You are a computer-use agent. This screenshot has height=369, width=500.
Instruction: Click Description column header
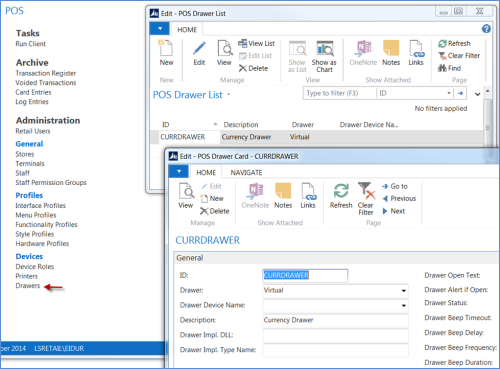(241, 125)
